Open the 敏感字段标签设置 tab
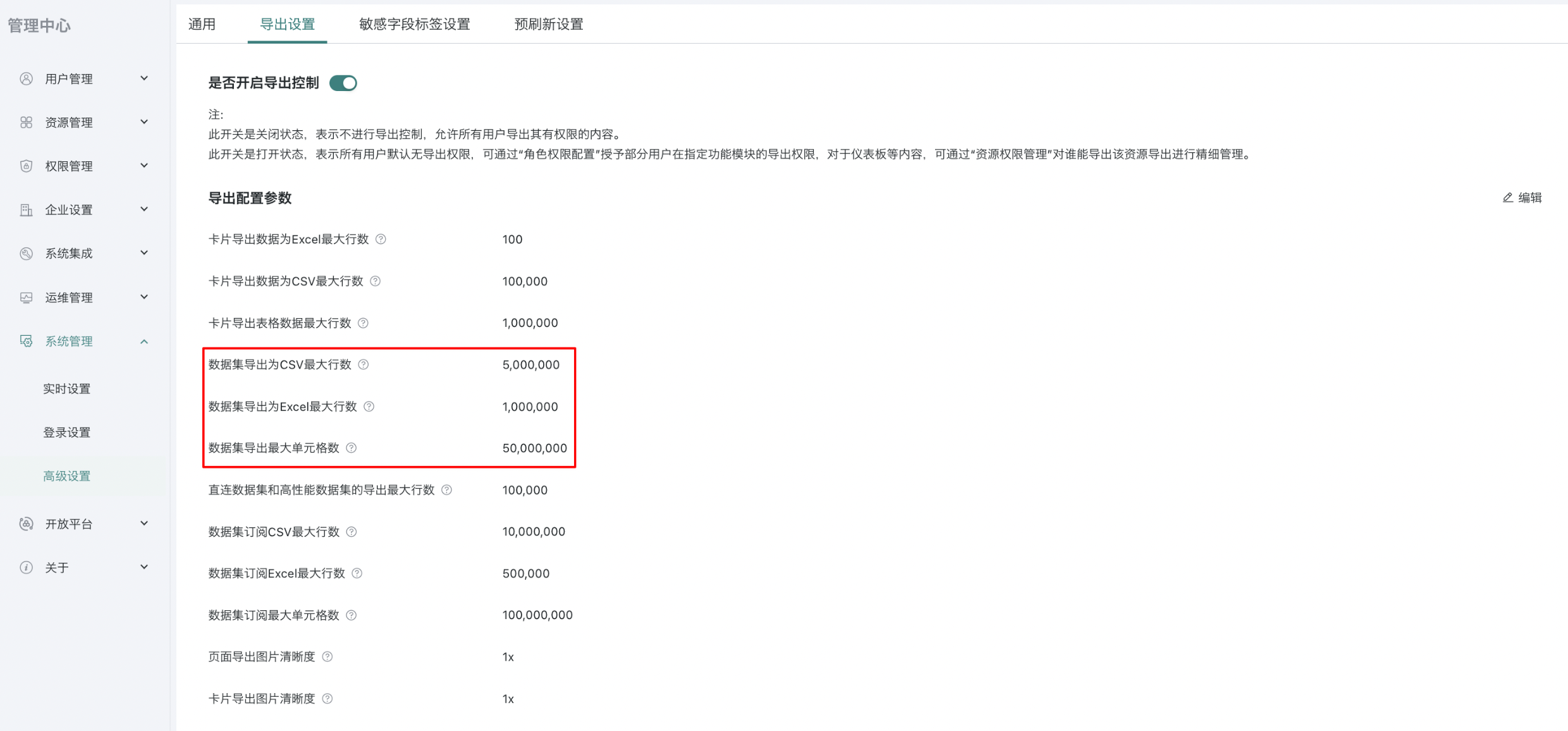 (x=414, y=24)
